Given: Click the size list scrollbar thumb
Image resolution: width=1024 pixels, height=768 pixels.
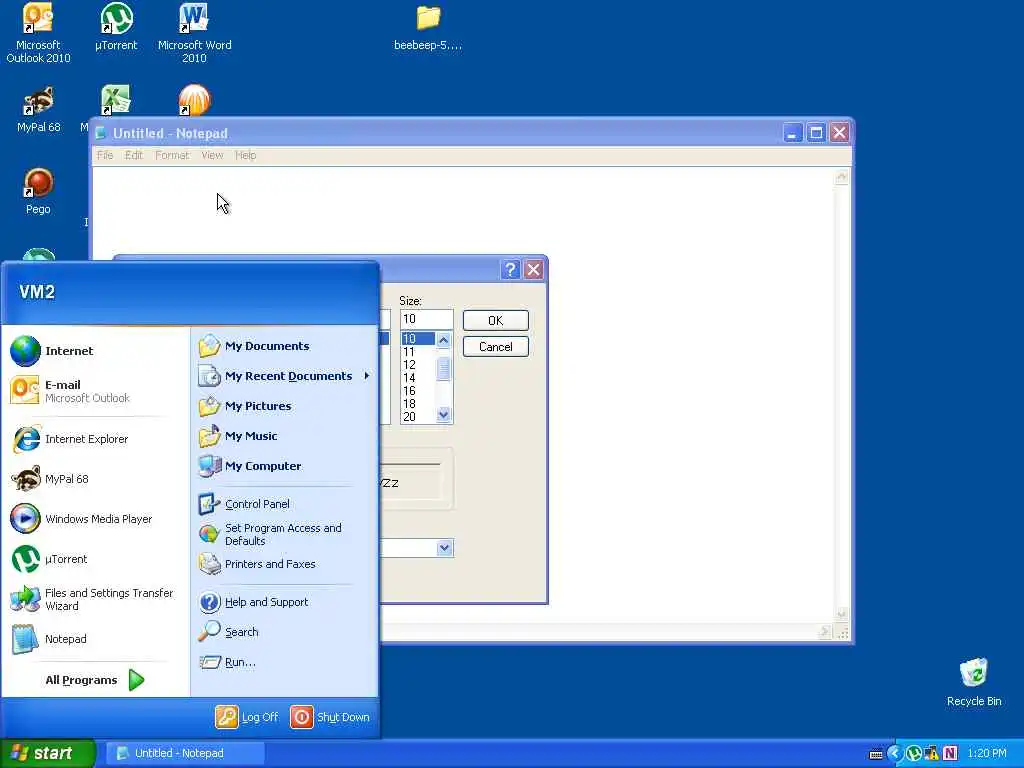Looking at the screenshot, I should point(443,369).
